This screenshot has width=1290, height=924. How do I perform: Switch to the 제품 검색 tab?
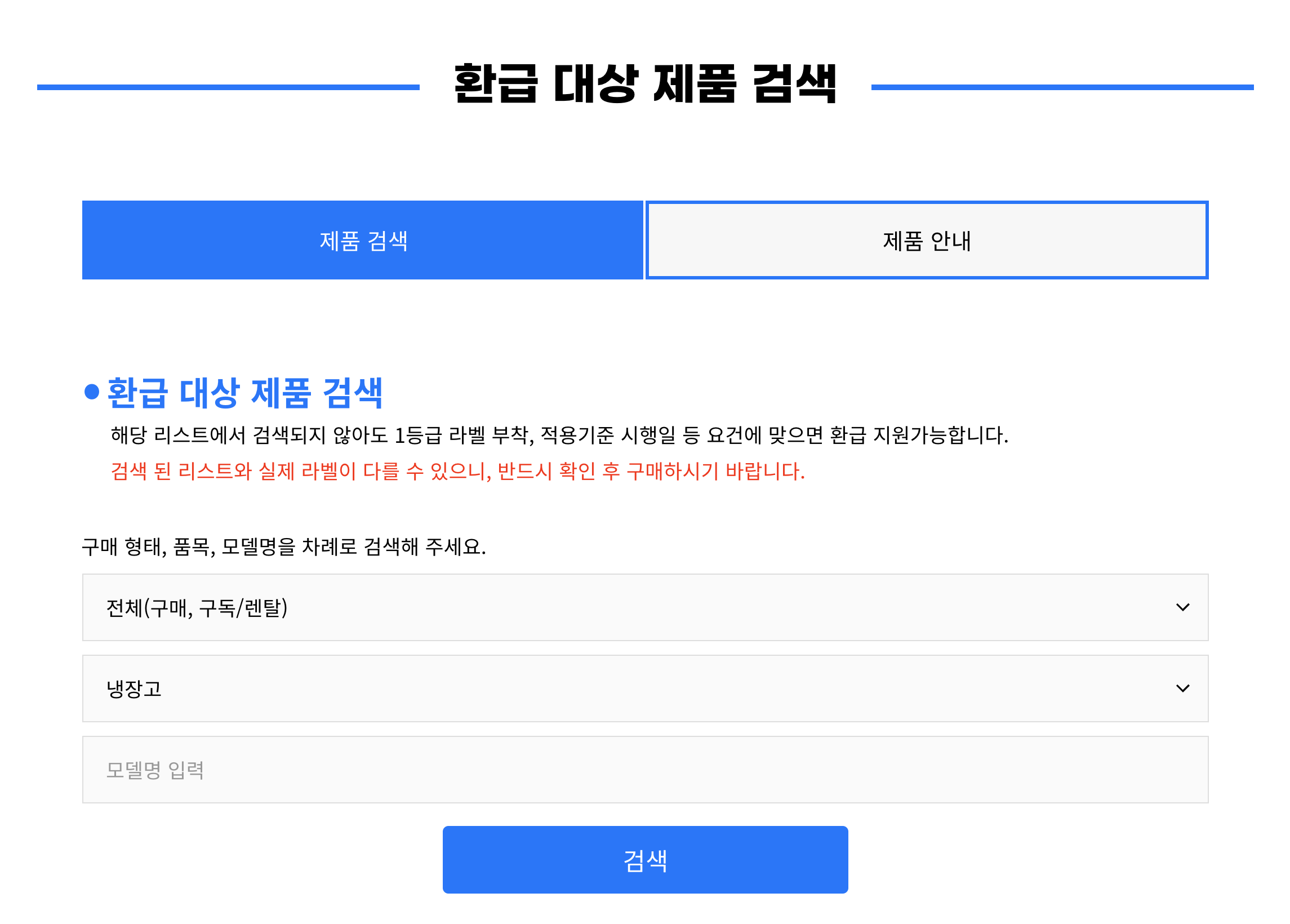[x=362, y=240]
